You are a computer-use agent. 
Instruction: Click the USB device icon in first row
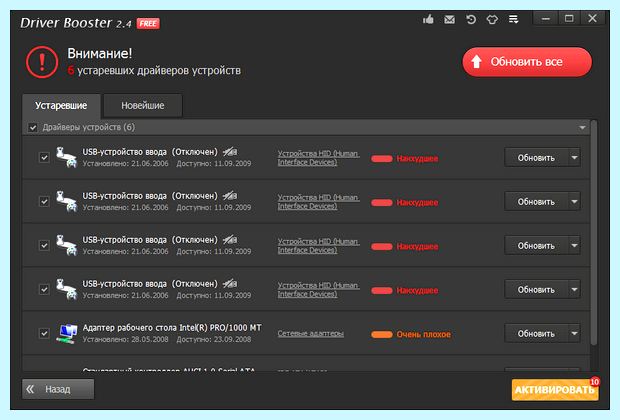click(66, 157)
